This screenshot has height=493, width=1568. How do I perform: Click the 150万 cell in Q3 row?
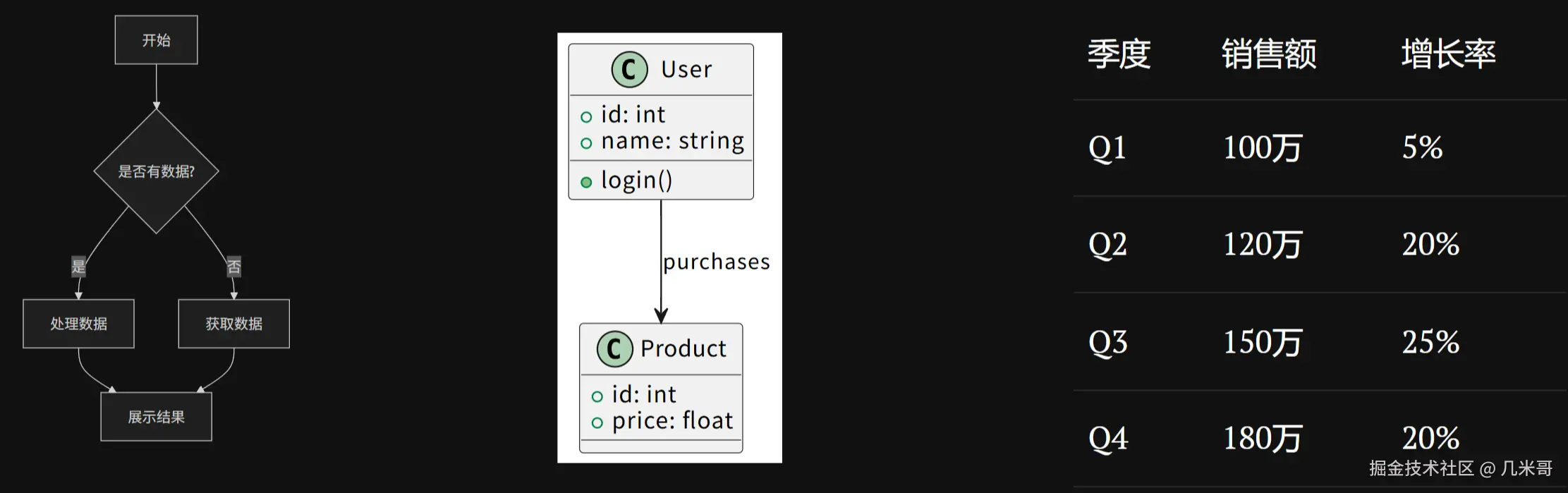(1262, 342)
